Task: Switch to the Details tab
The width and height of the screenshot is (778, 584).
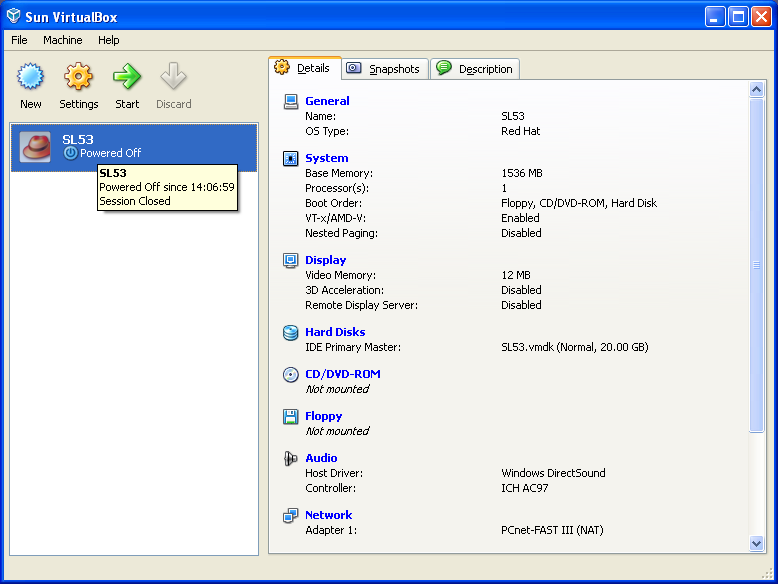Action: point(305,68)
